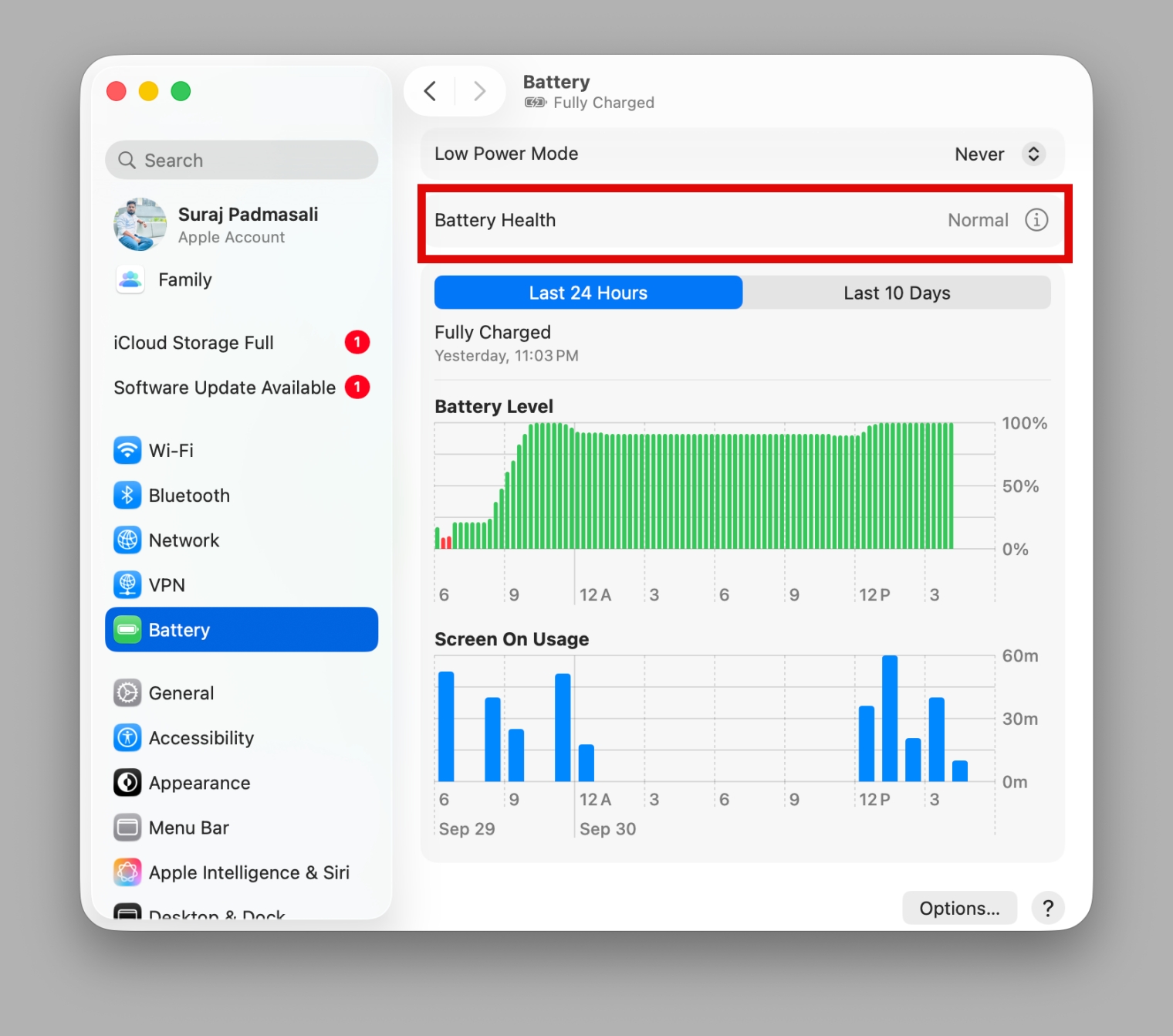Click the Search field in sidebar

[x=242, y=160]
